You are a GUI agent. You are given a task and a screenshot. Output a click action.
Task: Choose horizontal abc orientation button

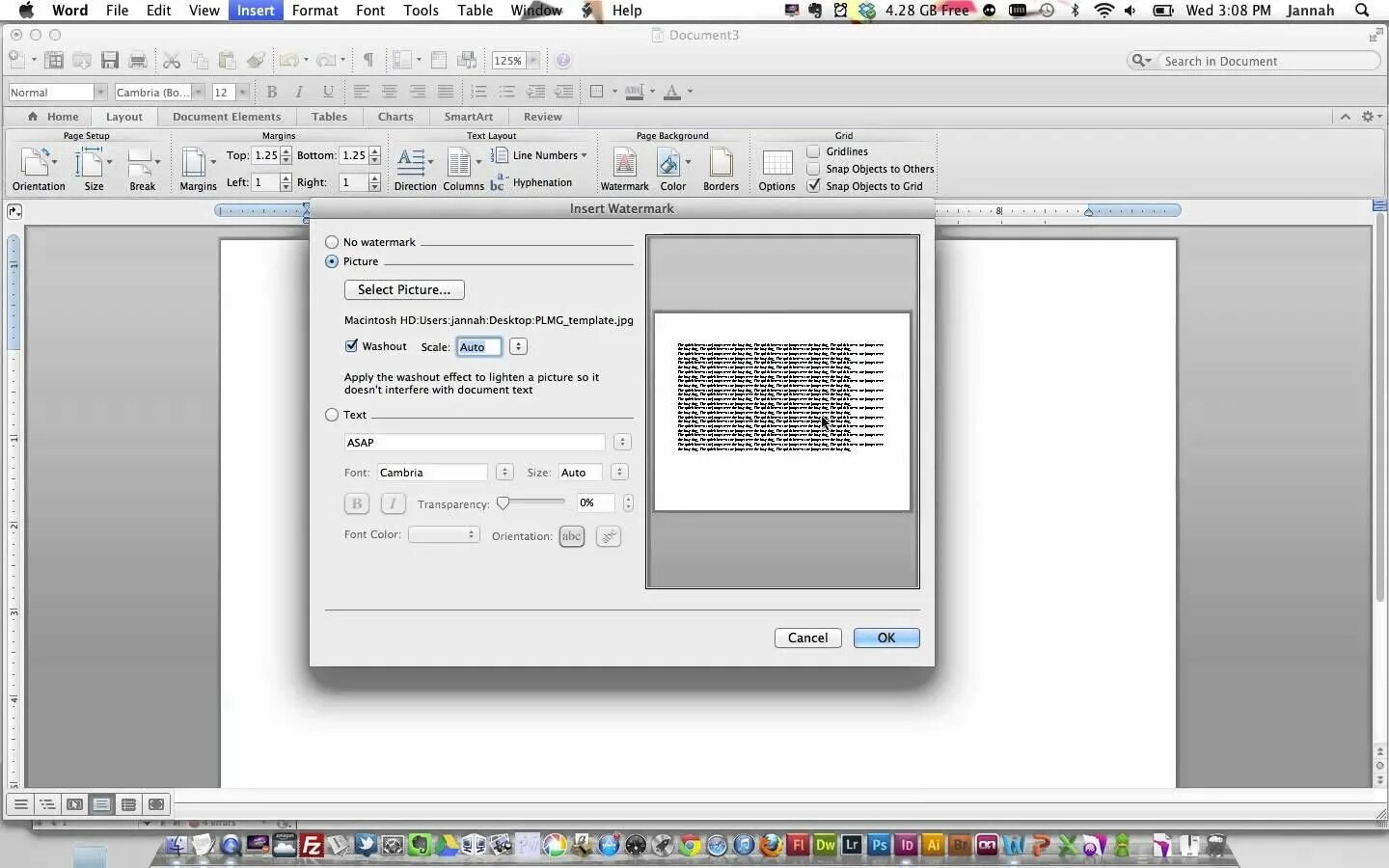[x=572, y=536]
